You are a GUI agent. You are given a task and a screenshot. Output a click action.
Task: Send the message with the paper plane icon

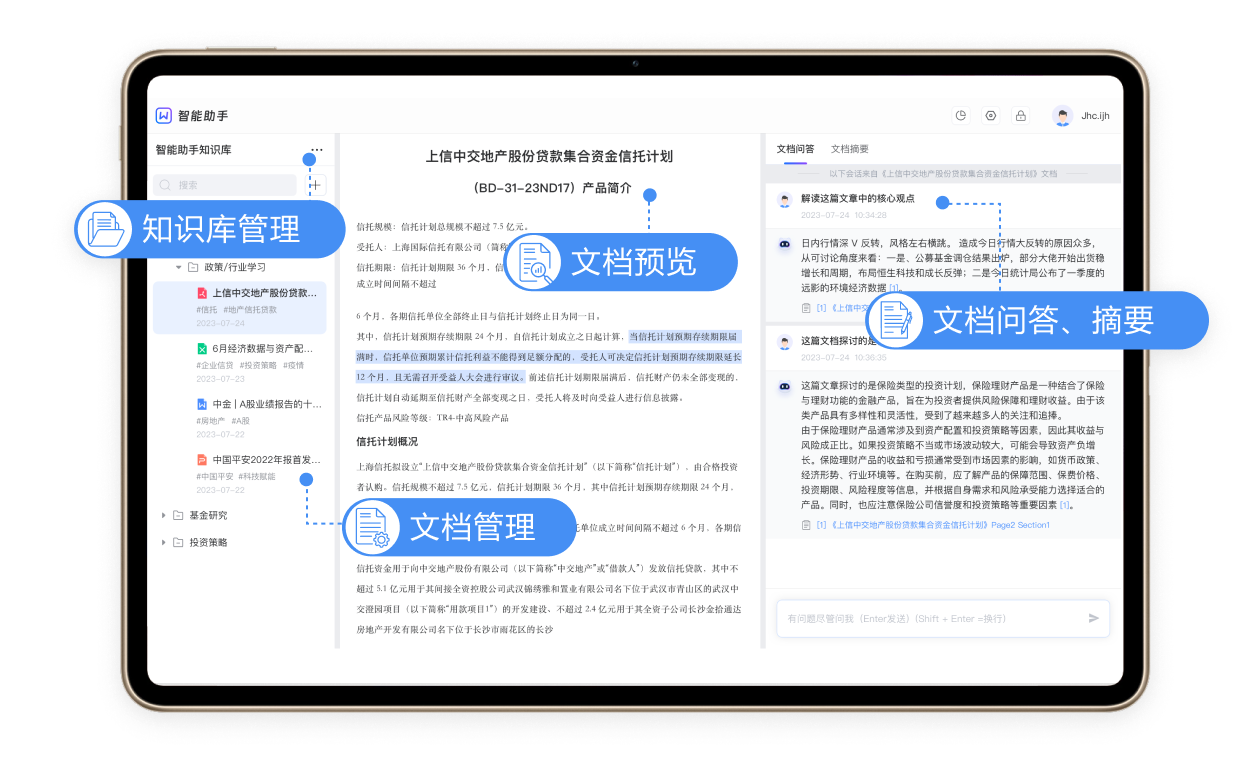pos(1094,618)
